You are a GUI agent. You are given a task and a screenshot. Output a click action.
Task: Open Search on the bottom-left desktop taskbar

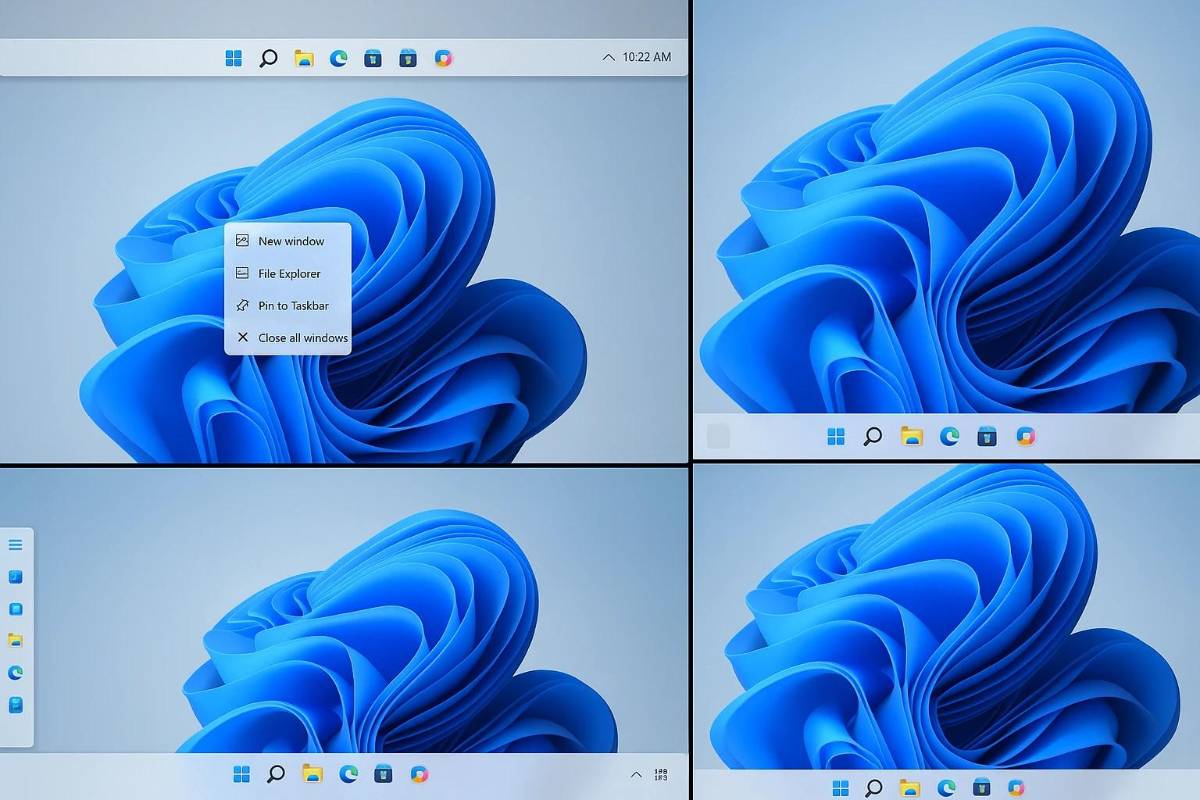click(x=276, y=774)
